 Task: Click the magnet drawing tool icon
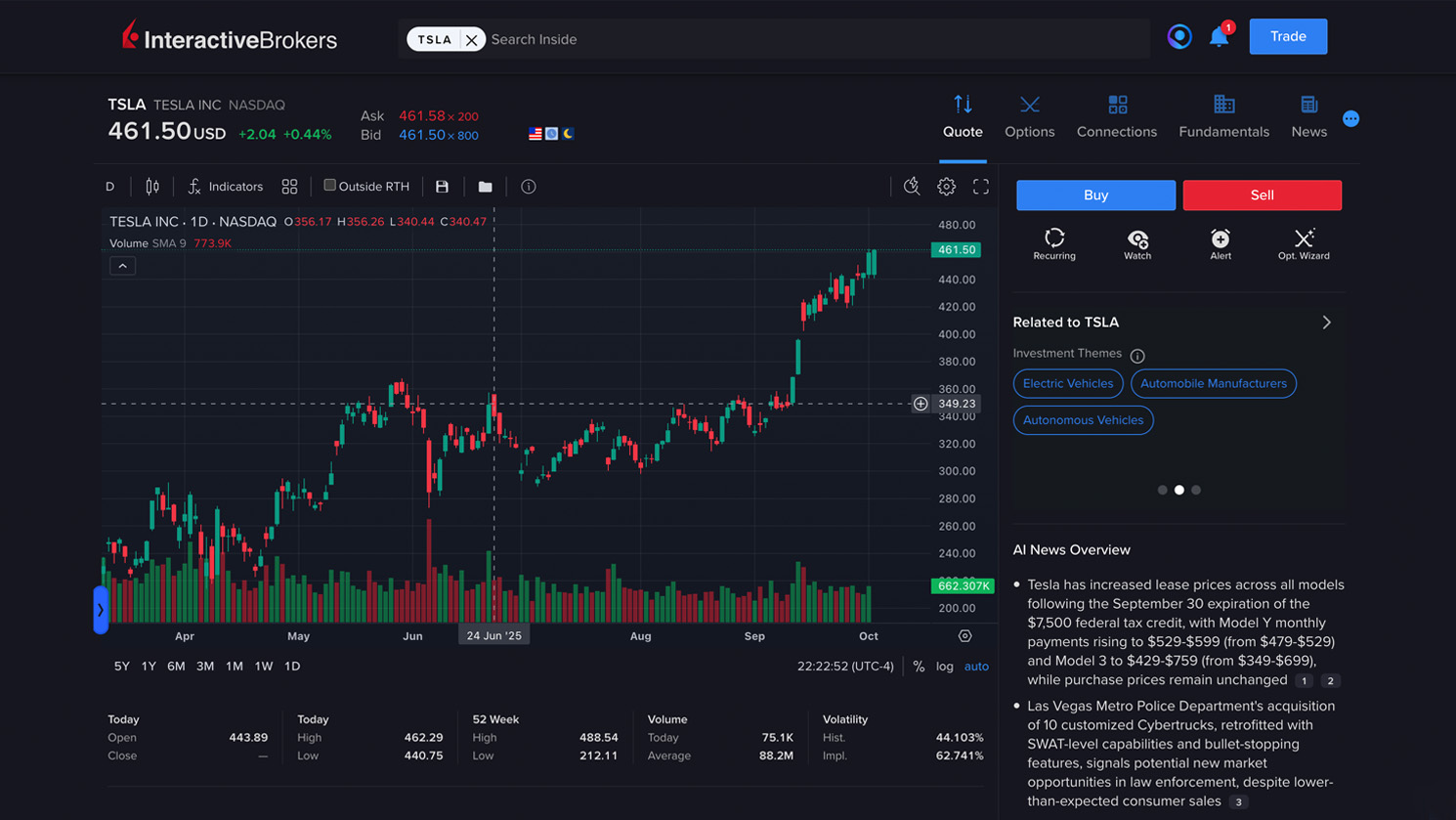(912, 186)
